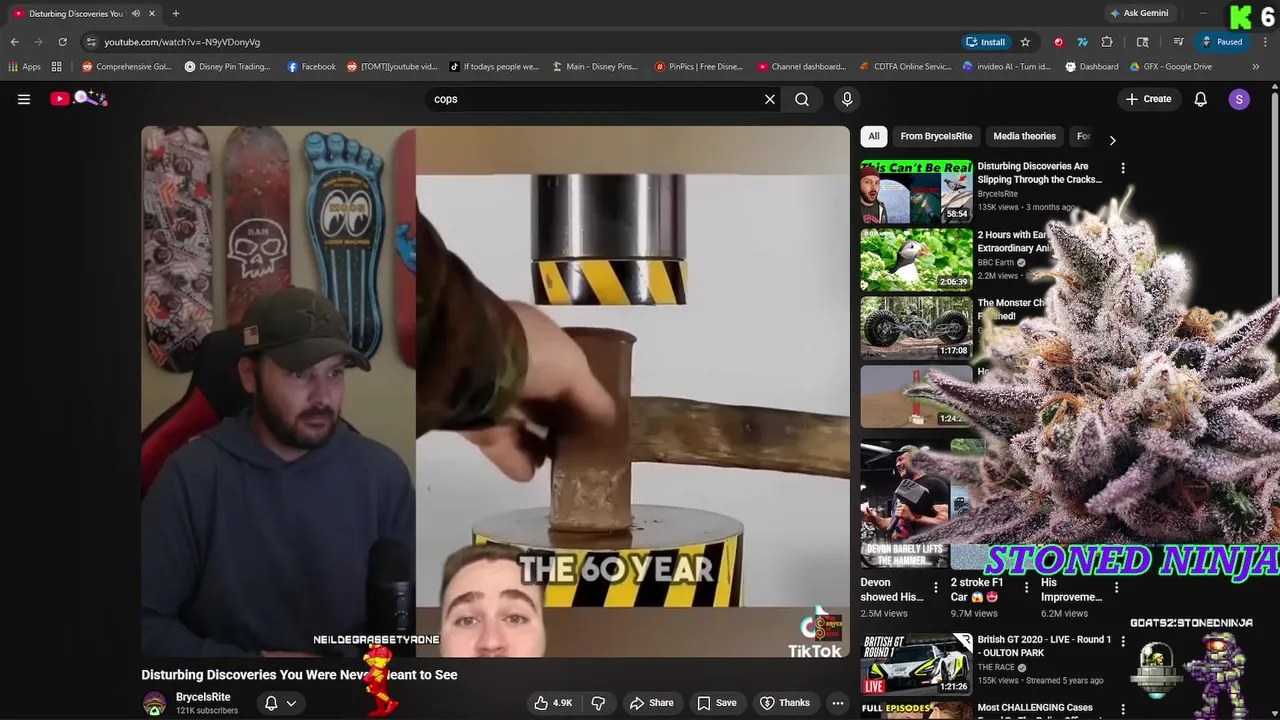Open Disturbing Discoveries 58:54 thumbnail
Image resolution: width=1280 pixels, height=720 pixels.
pos(916,191)
